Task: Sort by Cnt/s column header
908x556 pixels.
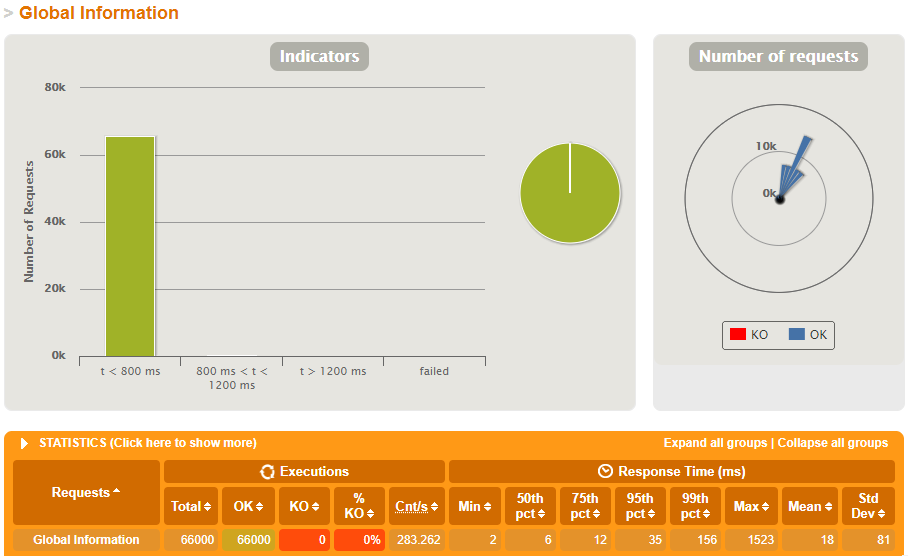Action: click(416, 506)
